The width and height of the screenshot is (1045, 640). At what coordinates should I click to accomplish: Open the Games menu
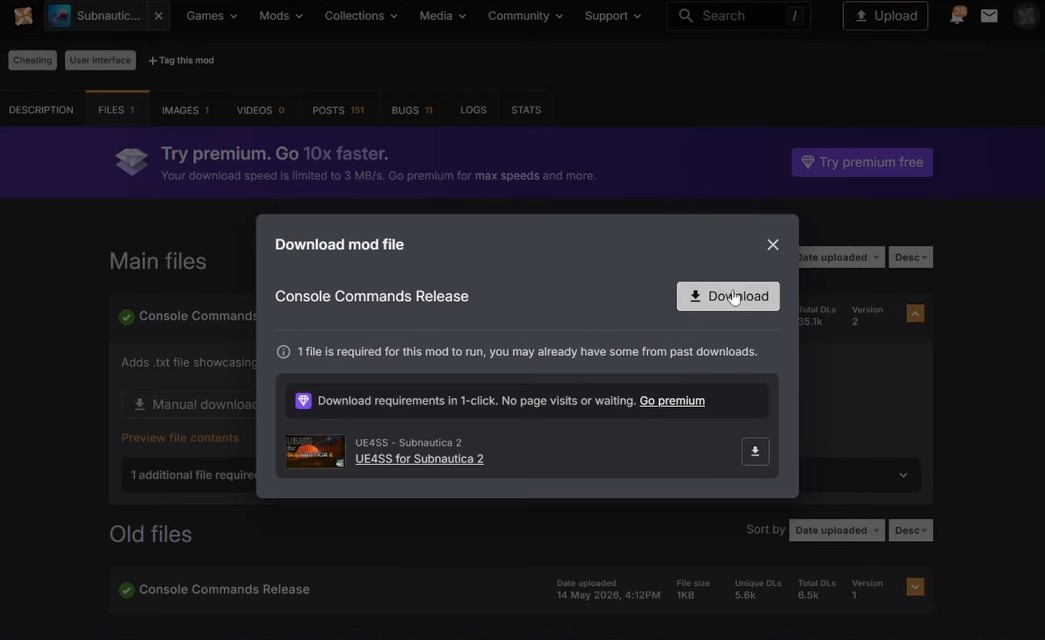click(211, 15)
